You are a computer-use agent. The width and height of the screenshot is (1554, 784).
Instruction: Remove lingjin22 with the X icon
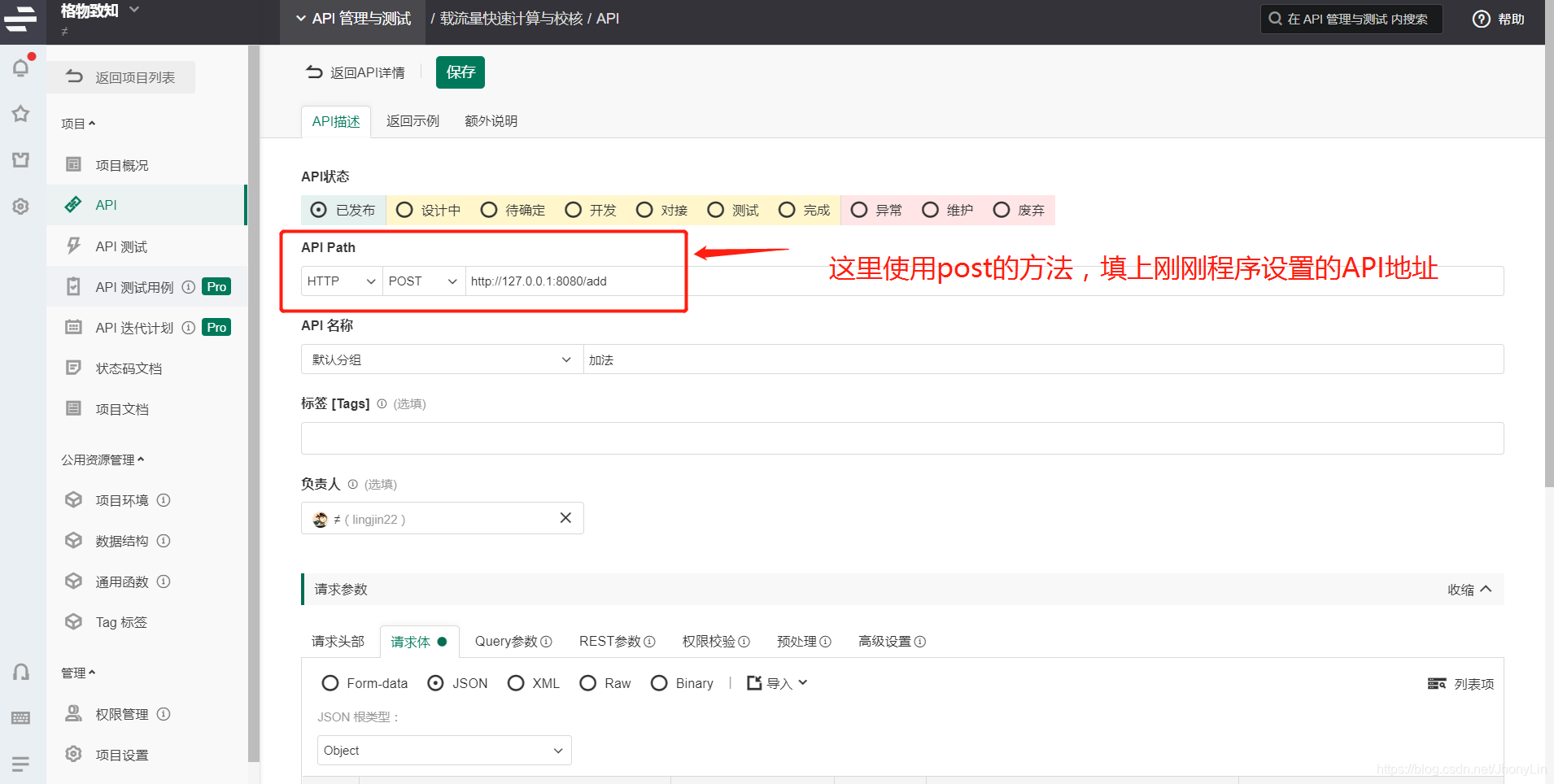pyautogui.click(x=566, y=518)
